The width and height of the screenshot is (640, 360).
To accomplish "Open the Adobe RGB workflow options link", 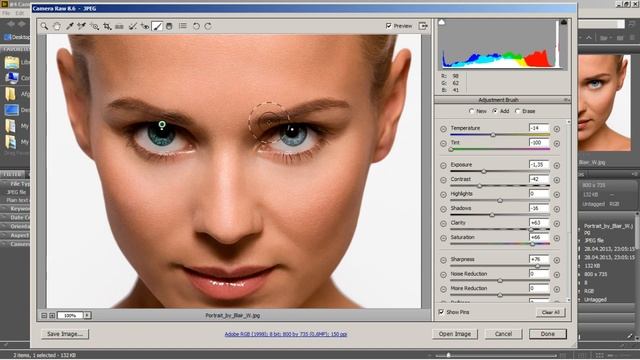I will [286, 334].
